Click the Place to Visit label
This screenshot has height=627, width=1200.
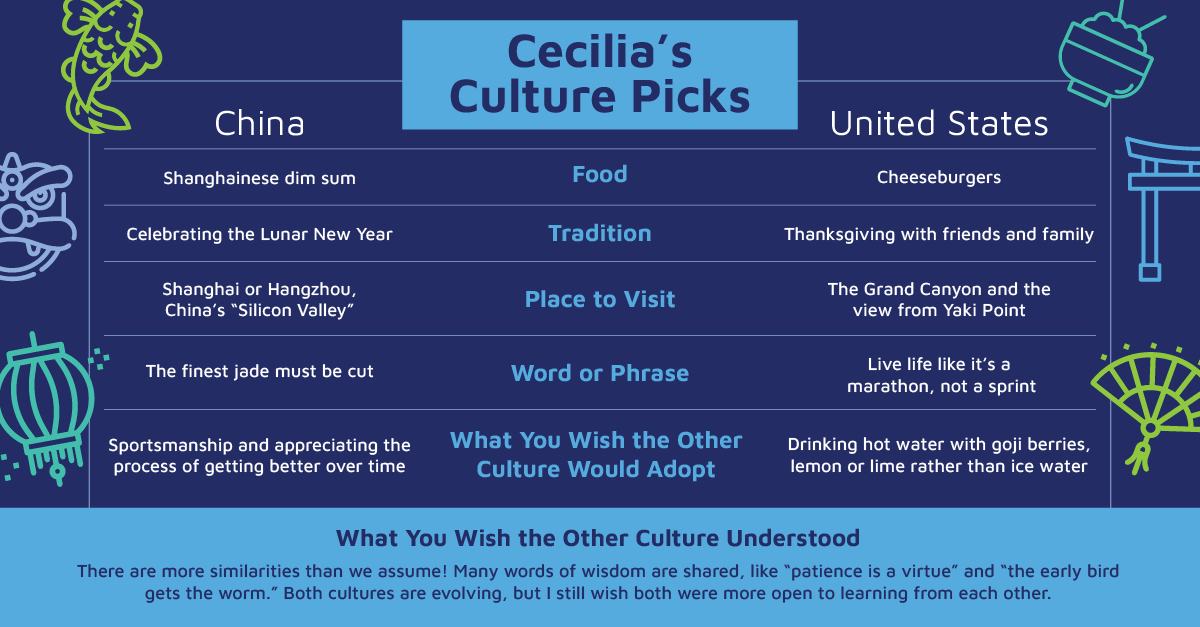pyautogui.click(x=600, y=299)
